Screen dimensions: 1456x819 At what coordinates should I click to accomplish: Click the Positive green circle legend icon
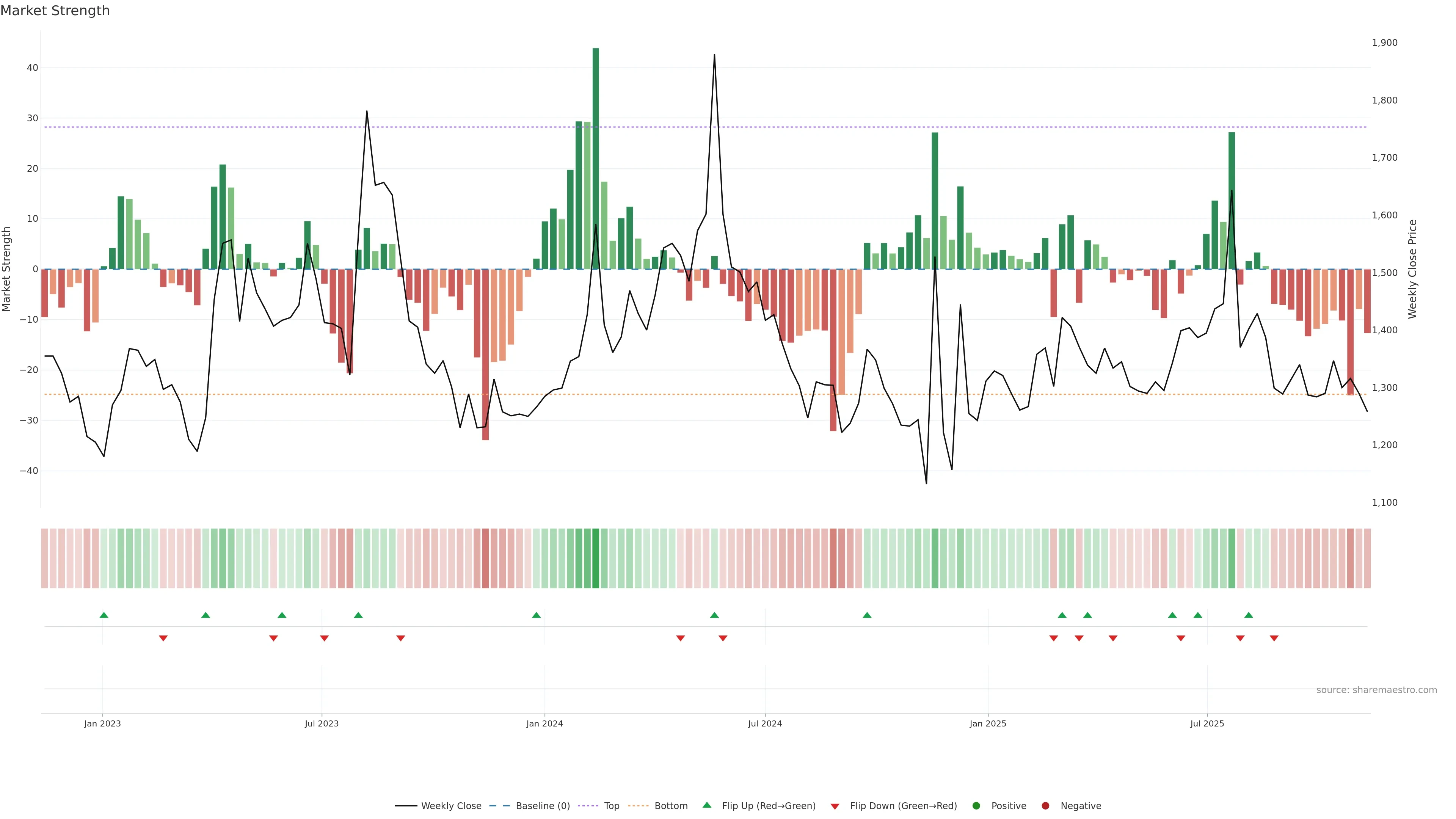976,806
